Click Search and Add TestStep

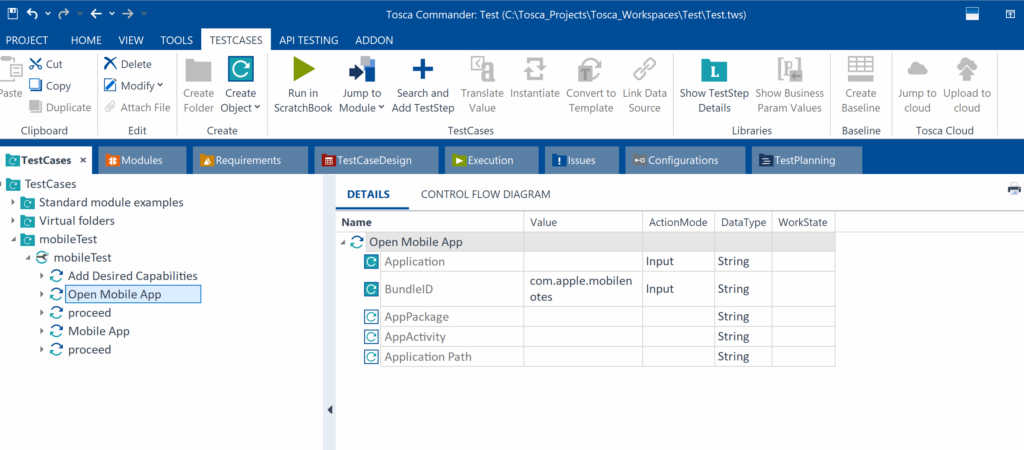coord(423,85)
